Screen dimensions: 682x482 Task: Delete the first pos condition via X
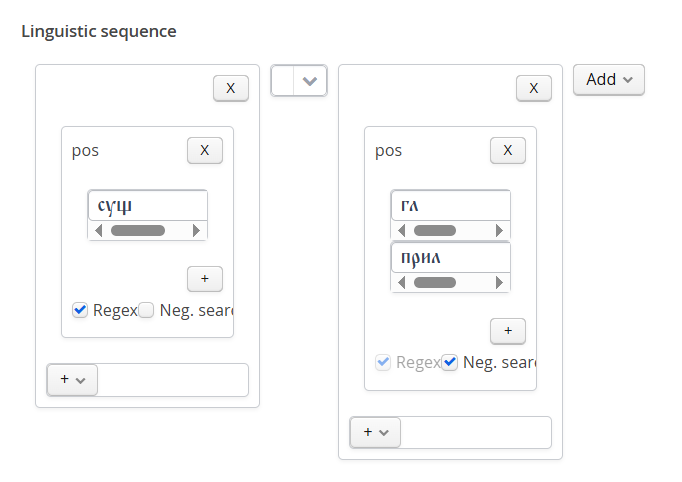[205, 150]
